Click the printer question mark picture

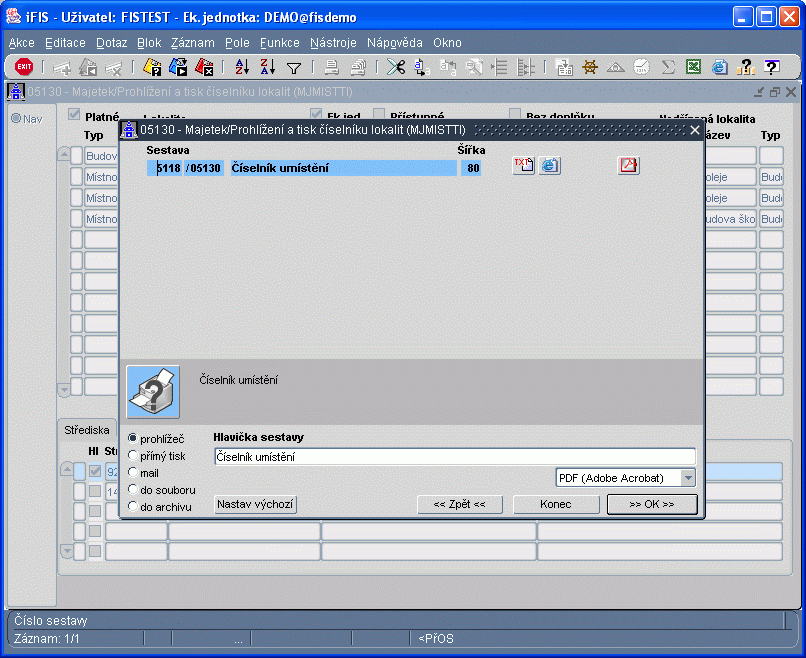tap(153, 392)
